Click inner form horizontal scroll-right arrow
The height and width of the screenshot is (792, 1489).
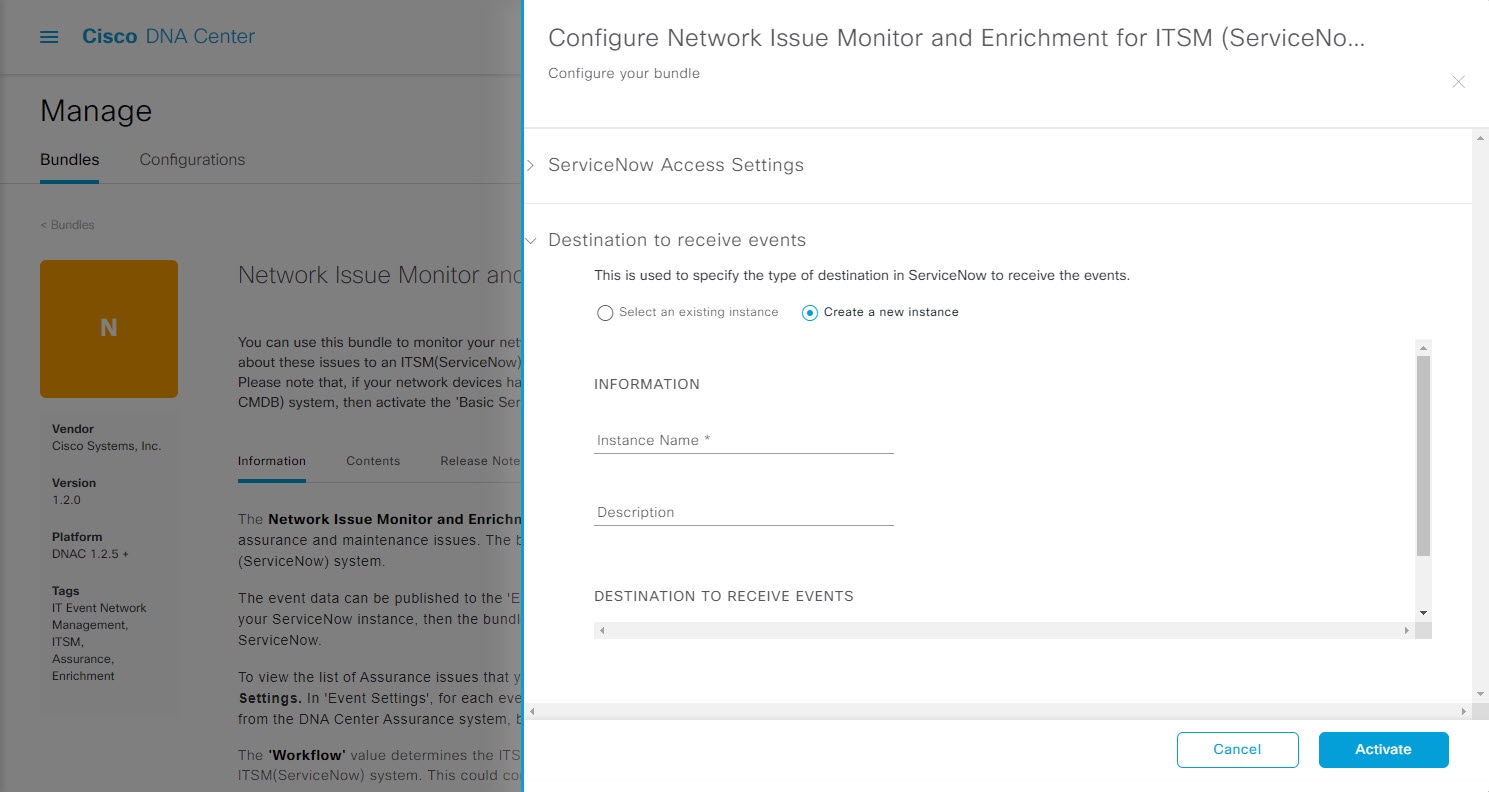1407,631
